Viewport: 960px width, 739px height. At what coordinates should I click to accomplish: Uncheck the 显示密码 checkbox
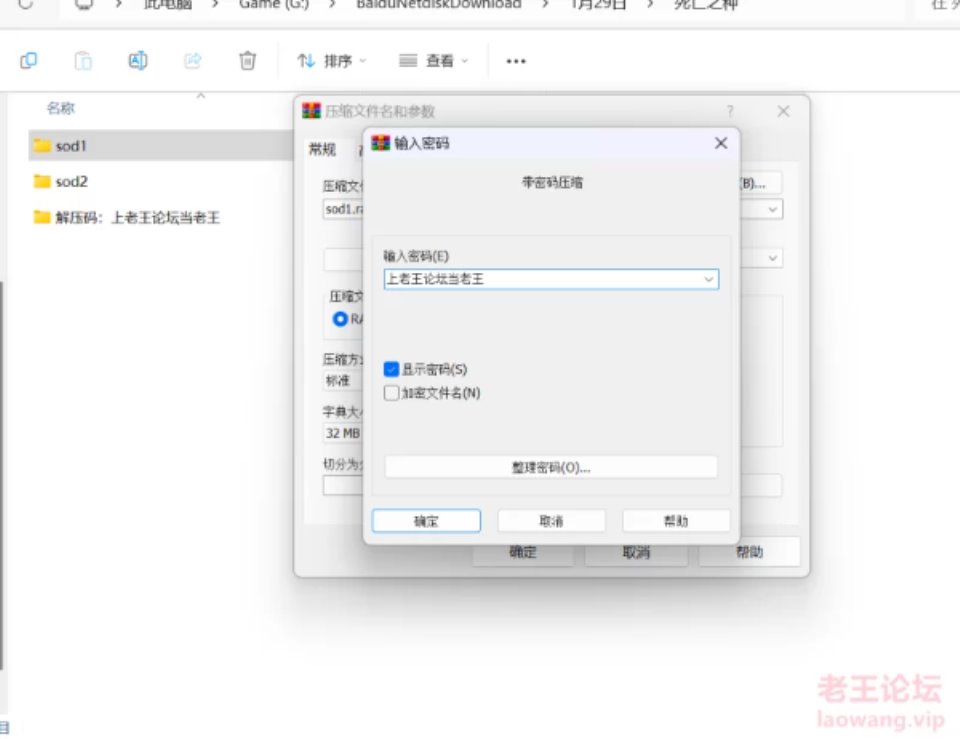tap(392, 369)
